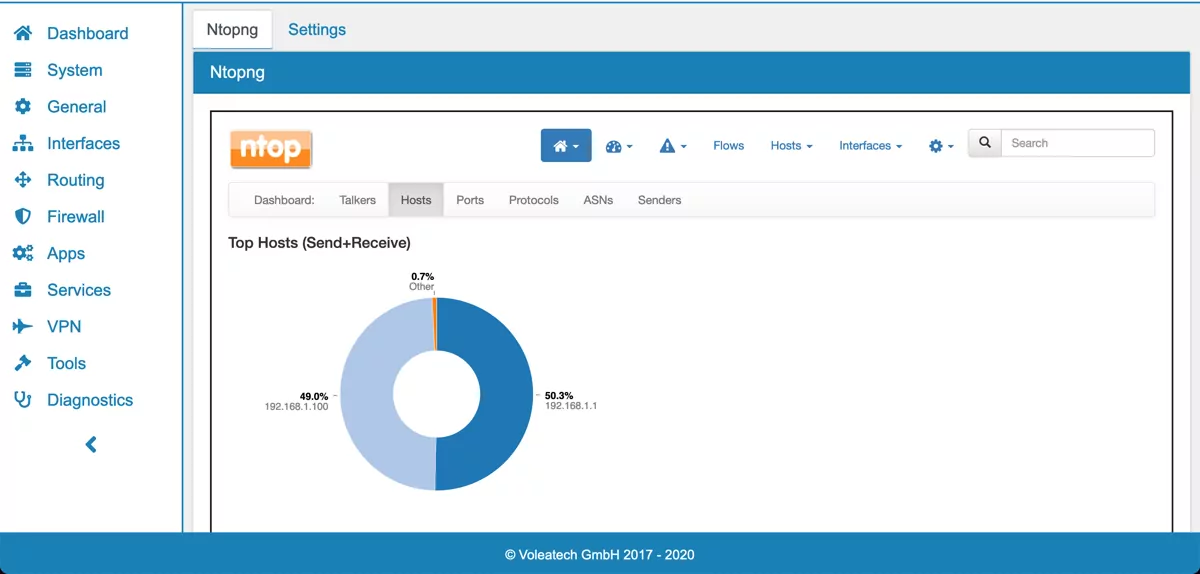Open the alerts warning triangle menu
The image size is (1200, 574).
[673, 146]
